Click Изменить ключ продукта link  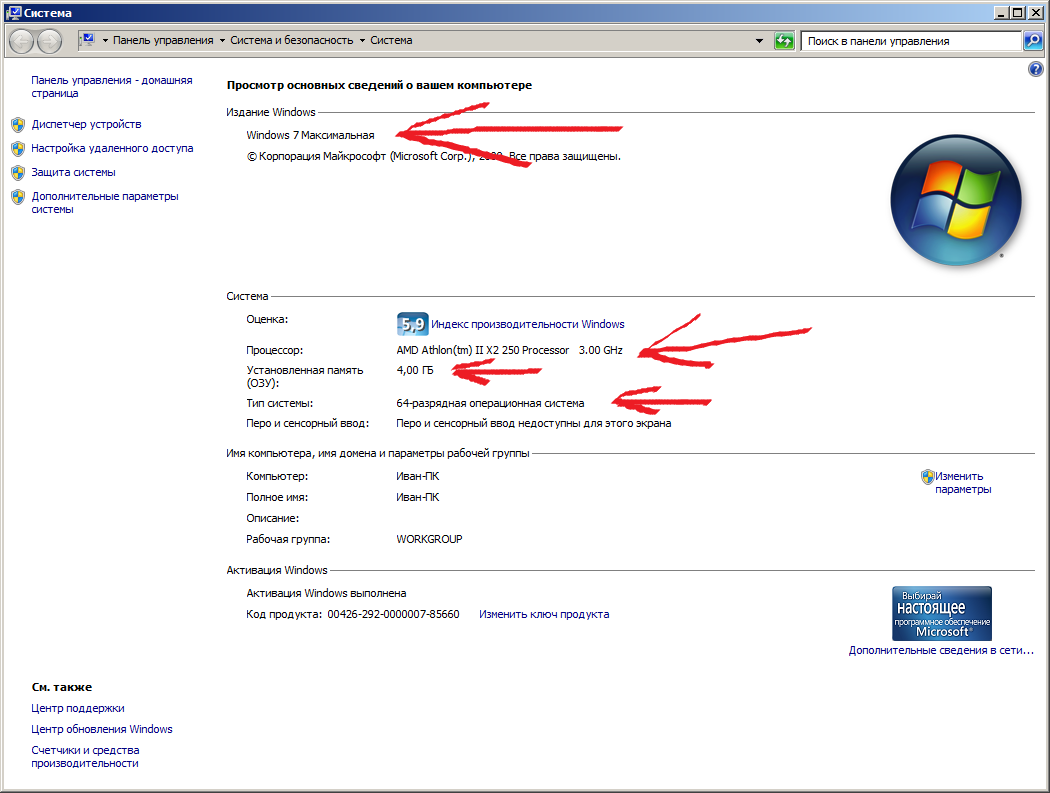[x=544, y=614]
